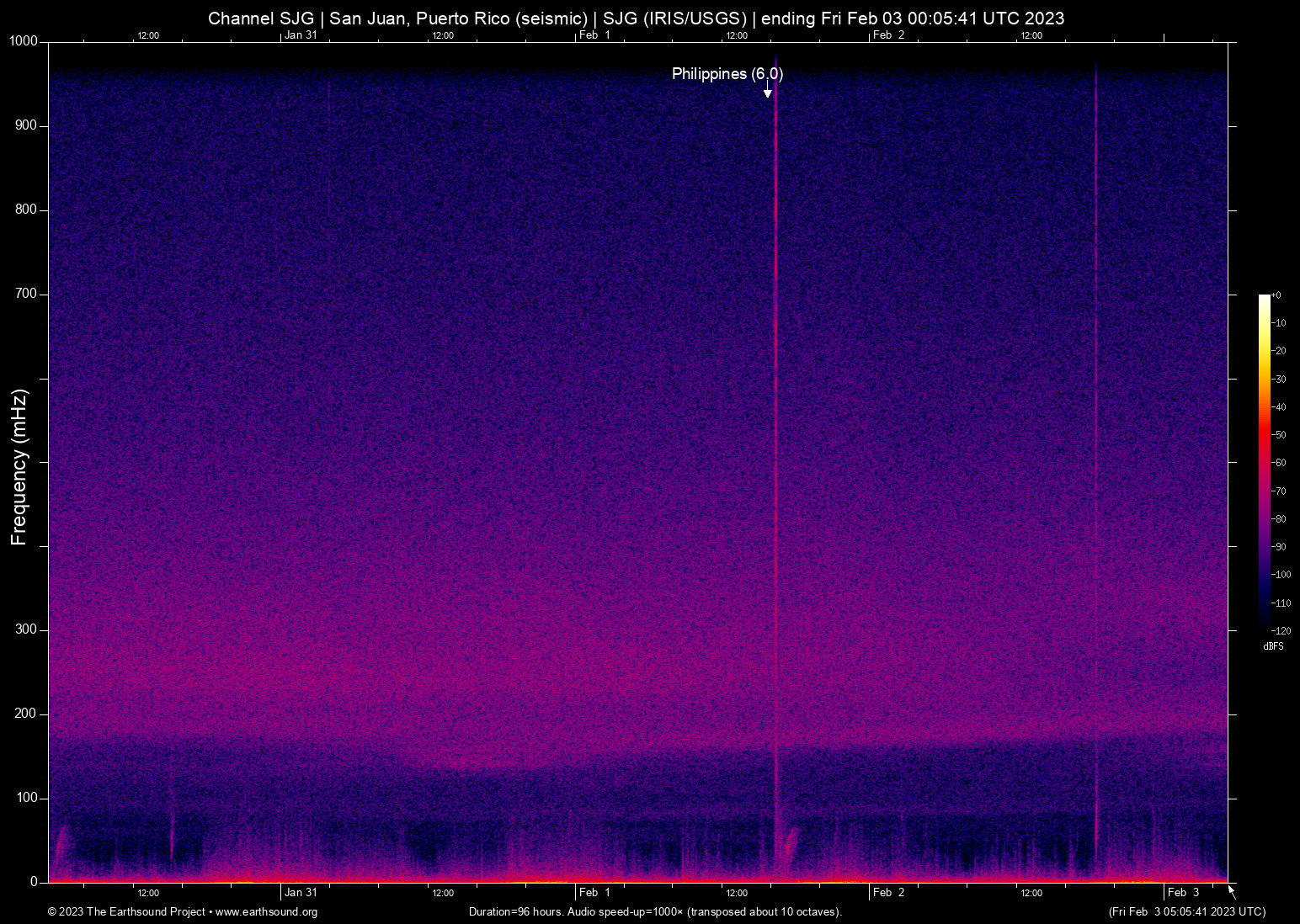Select the channel title text Channel SJG
This screenshot has height=924, width=1300.
pyautogui.click(x=261, y=18)
